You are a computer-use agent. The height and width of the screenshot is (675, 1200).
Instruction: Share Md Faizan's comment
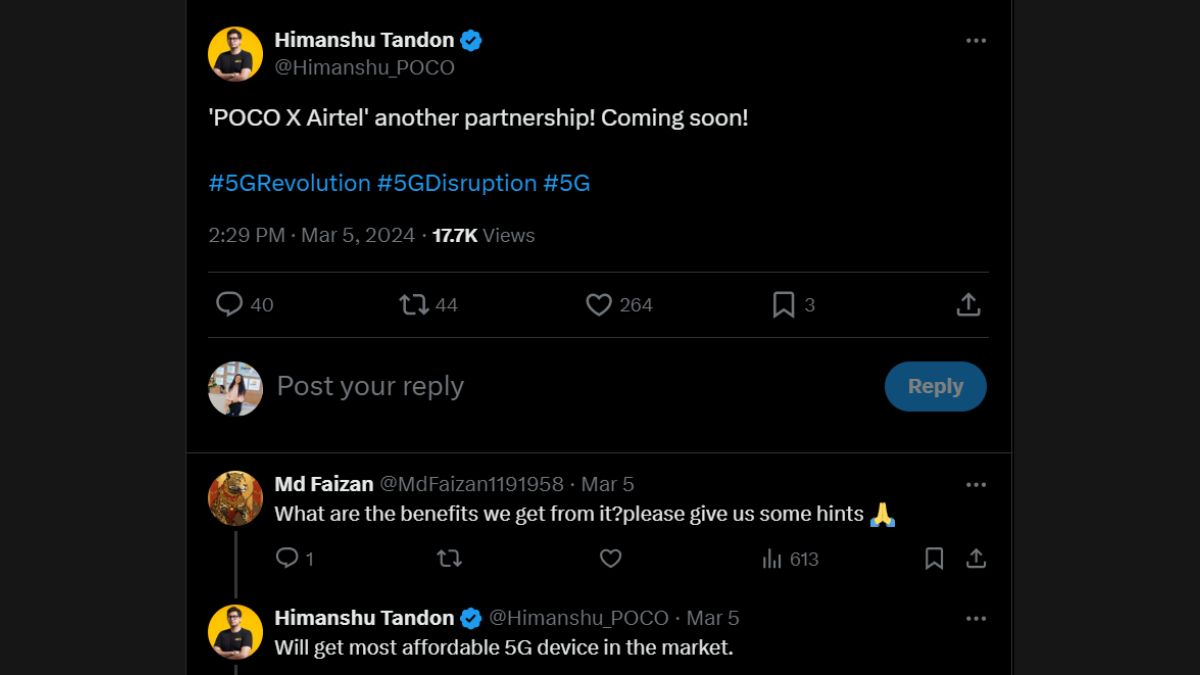(976, 558)
